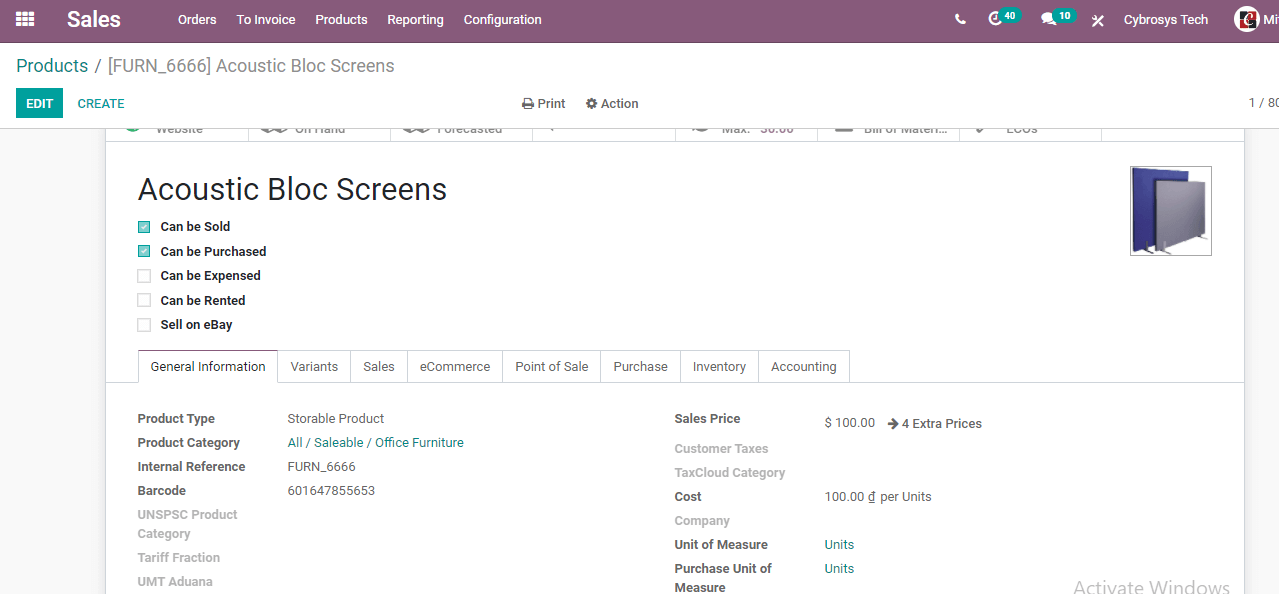Viewport: 1279px width, 594px height.
Task: Open the Point of Sale tab
Action: coord(552,367)
